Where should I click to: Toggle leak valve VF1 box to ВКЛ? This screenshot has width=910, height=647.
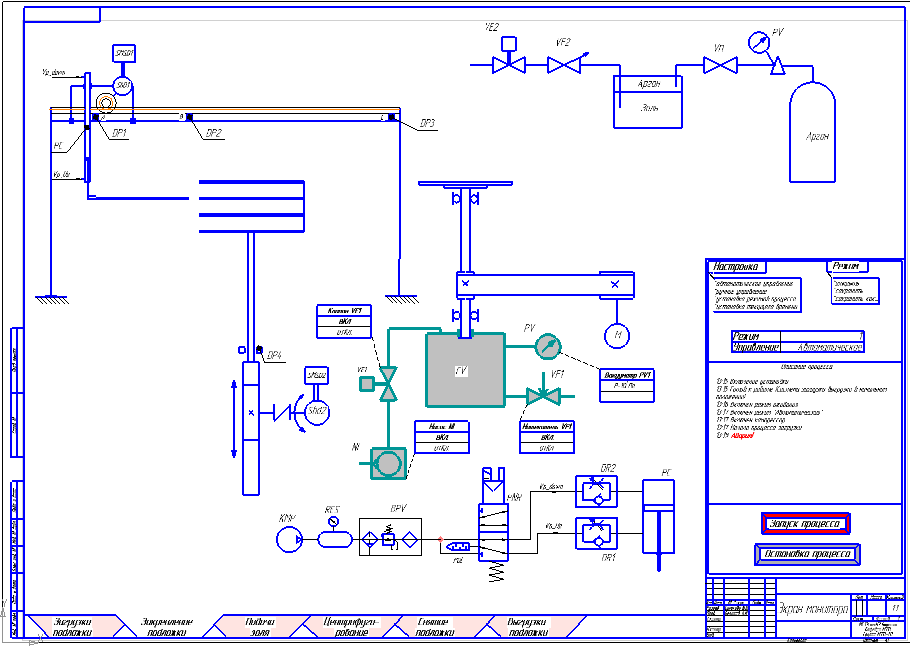coord(547,438)
